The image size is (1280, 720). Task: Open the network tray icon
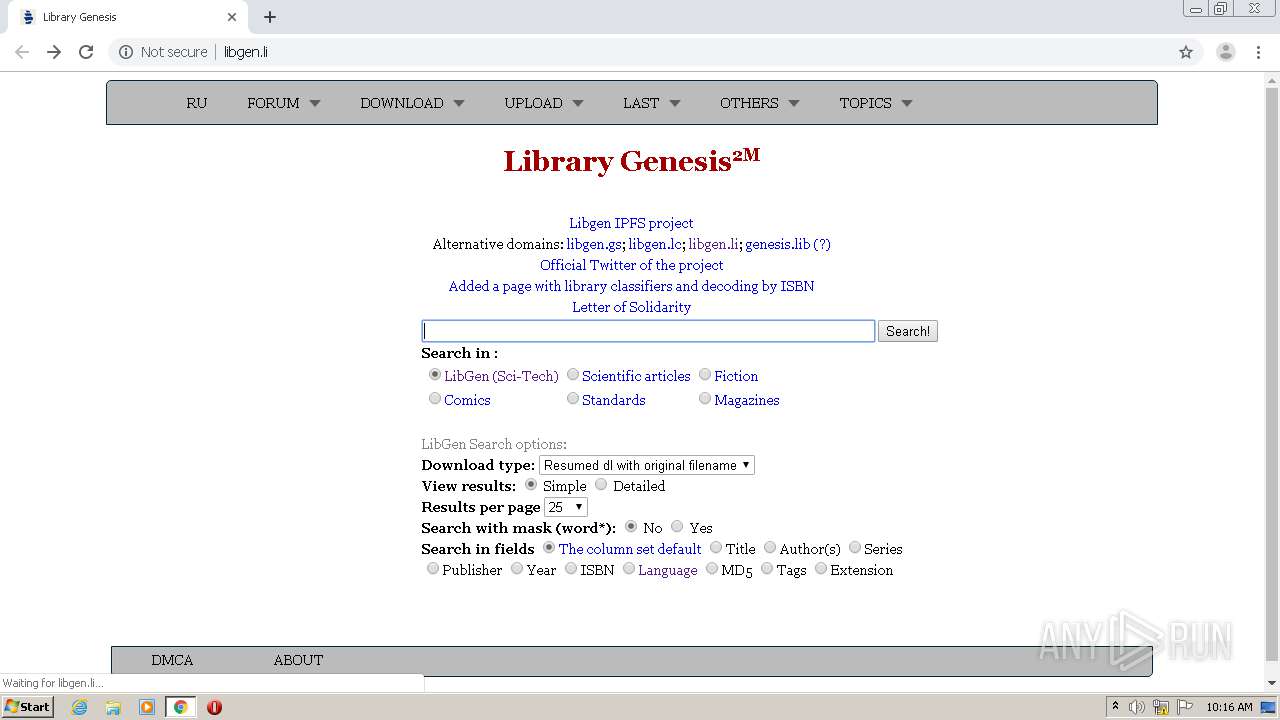[1161, 707]
